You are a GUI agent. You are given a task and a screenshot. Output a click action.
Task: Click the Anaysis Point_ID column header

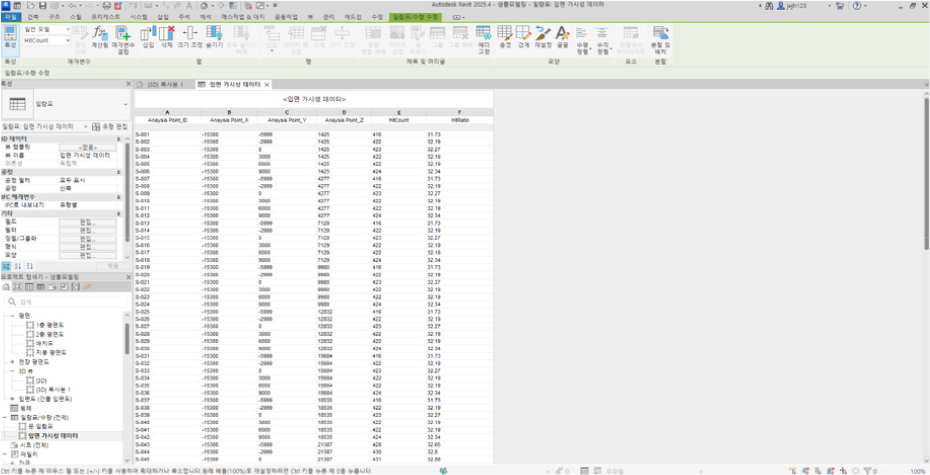coord(168,120)
